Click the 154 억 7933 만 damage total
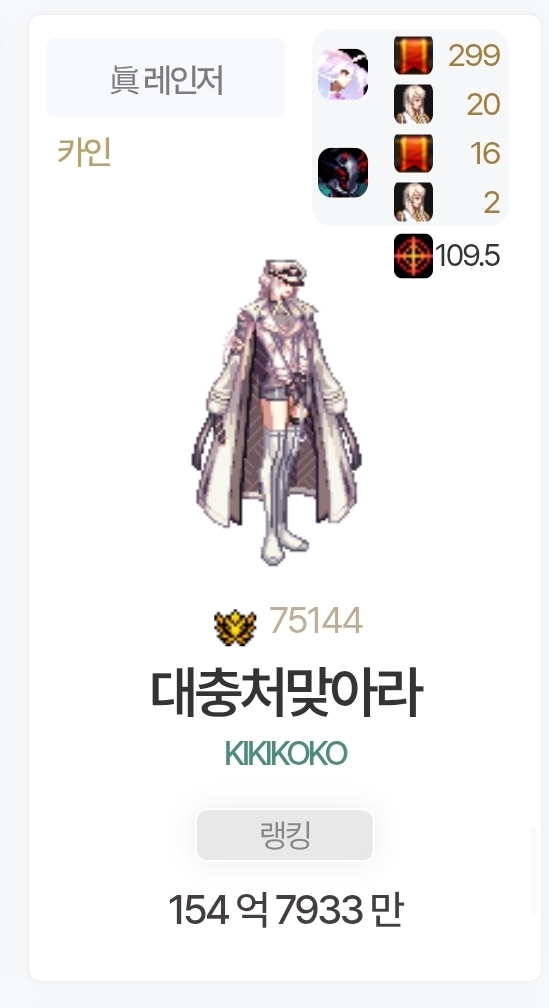Screen dimensions: 549x1008 click(x=285, y=910)
